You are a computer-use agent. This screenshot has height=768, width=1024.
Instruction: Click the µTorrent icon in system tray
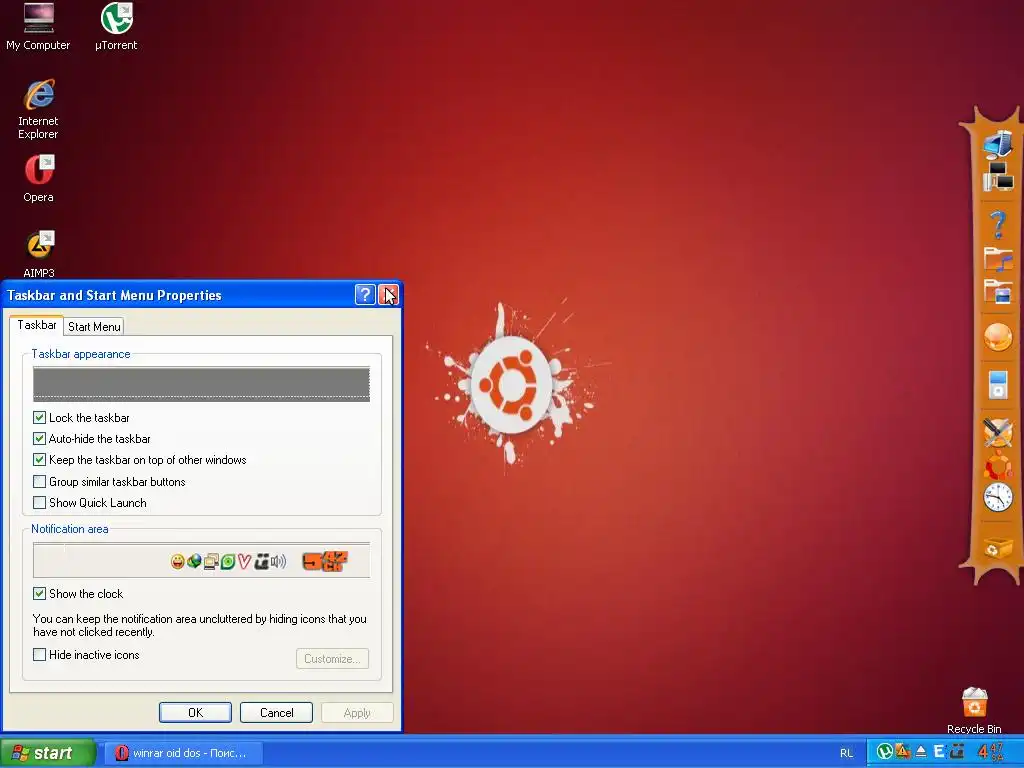tap(884, 752)
